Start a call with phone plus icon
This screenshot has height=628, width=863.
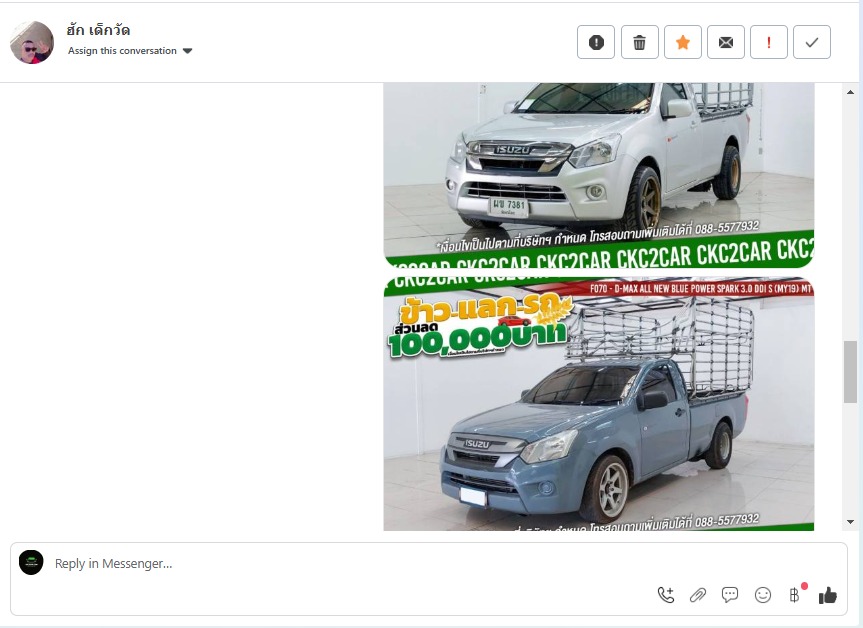(x=665, y=595)
